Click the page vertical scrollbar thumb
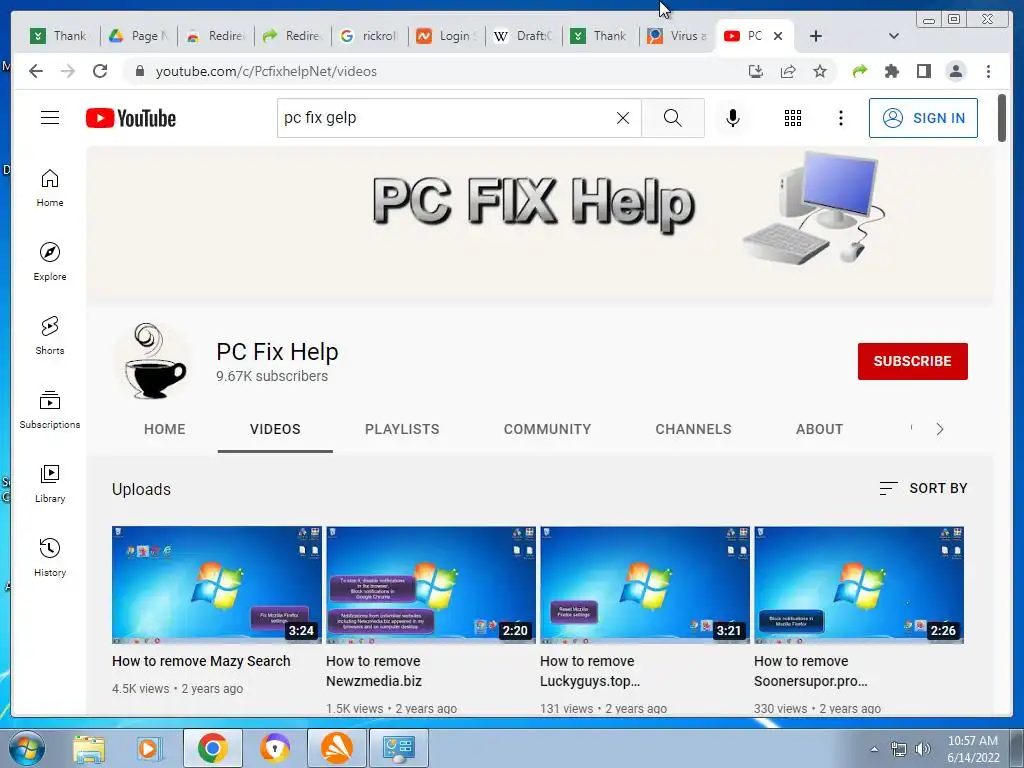Screen dimensions: 1024x768 tap(1002, 118)
